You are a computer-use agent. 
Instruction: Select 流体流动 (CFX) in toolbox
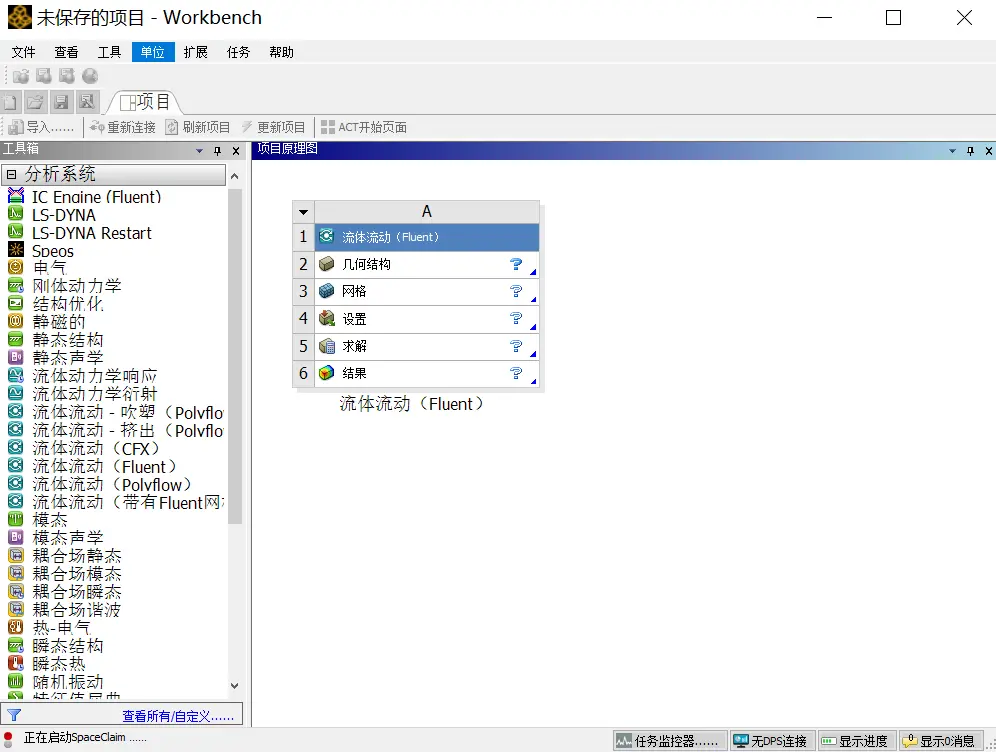click(x=95, y=448)
